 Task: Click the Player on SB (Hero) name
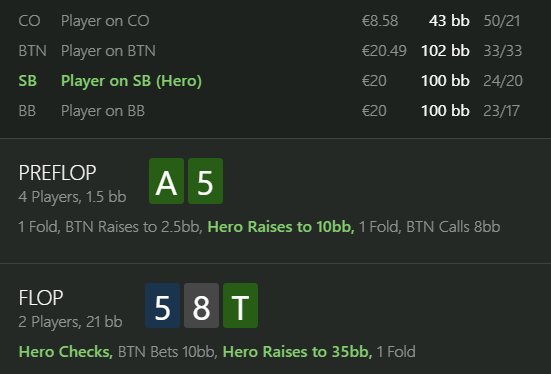pos(131,81)
